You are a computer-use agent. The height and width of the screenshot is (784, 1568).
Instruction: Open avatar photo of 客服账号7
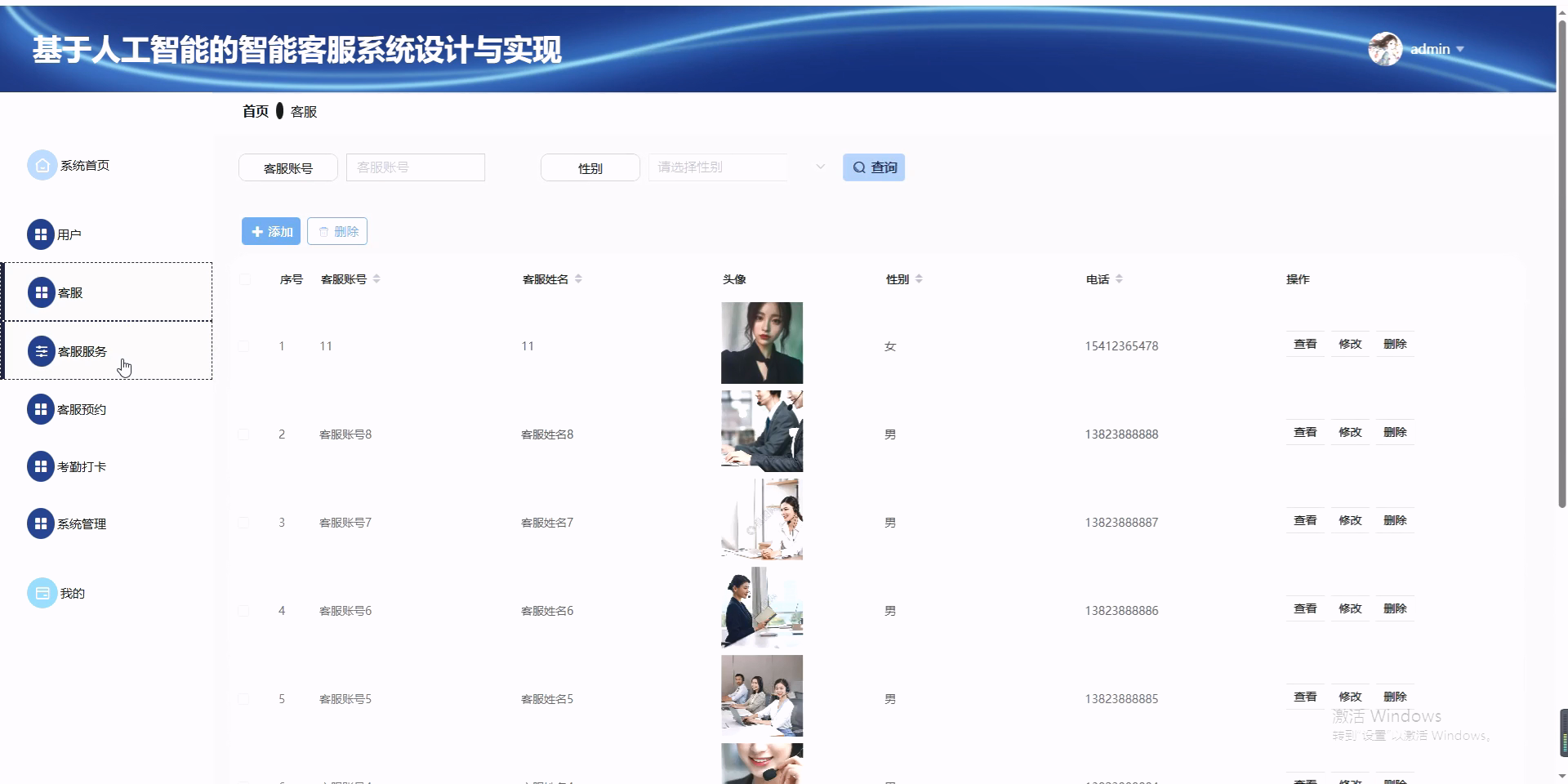[762, 519]
